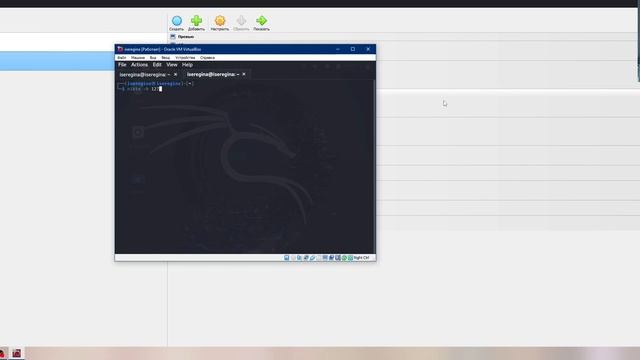This screenshot has height=360, width=640.
Task: Open the Справка menu of the VM window
Action: 207,58
